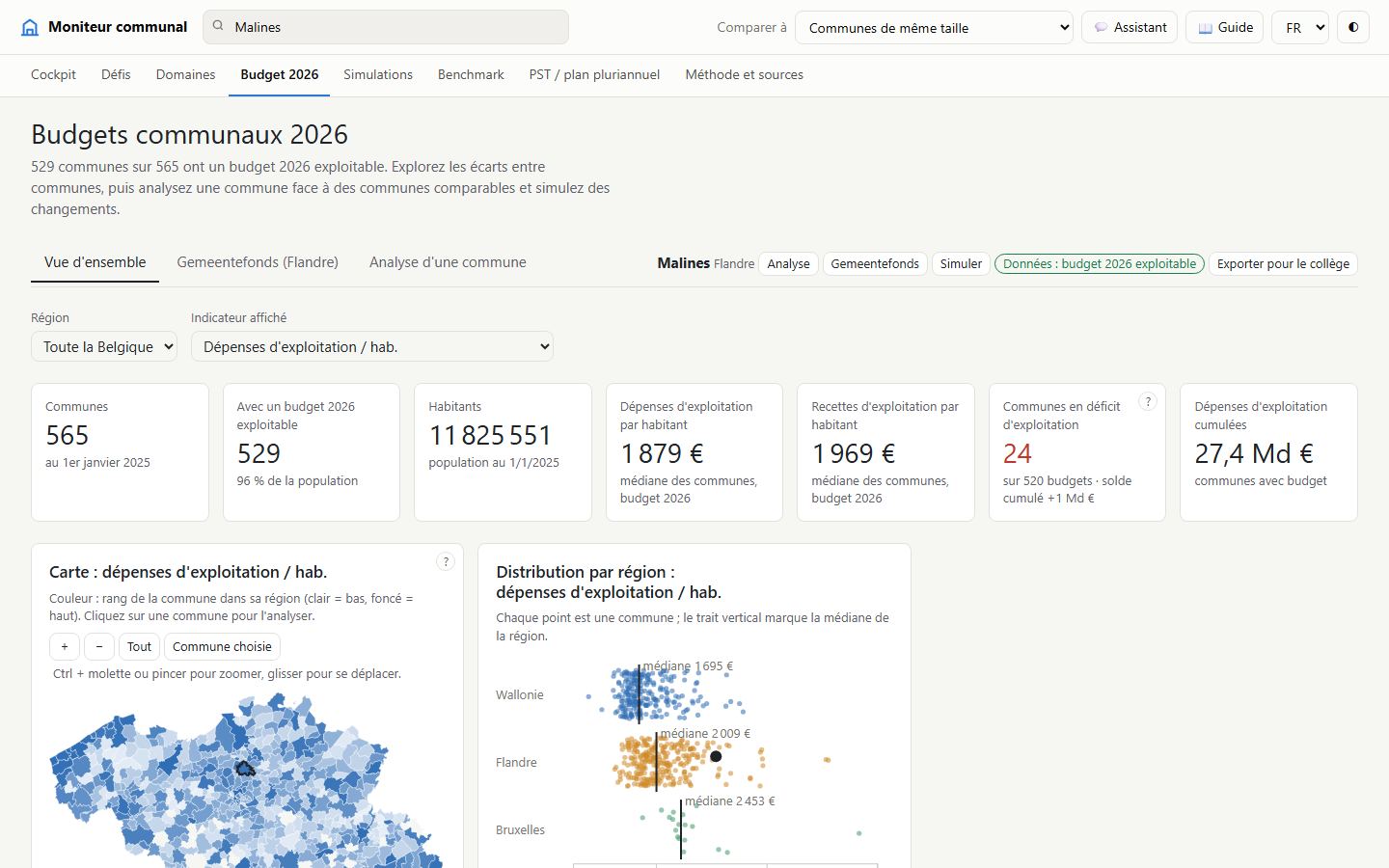Open help tooltip on deficit communes card
Image resolution: width=1389 pixels, height=868 pixels.
click(1148, 401)
